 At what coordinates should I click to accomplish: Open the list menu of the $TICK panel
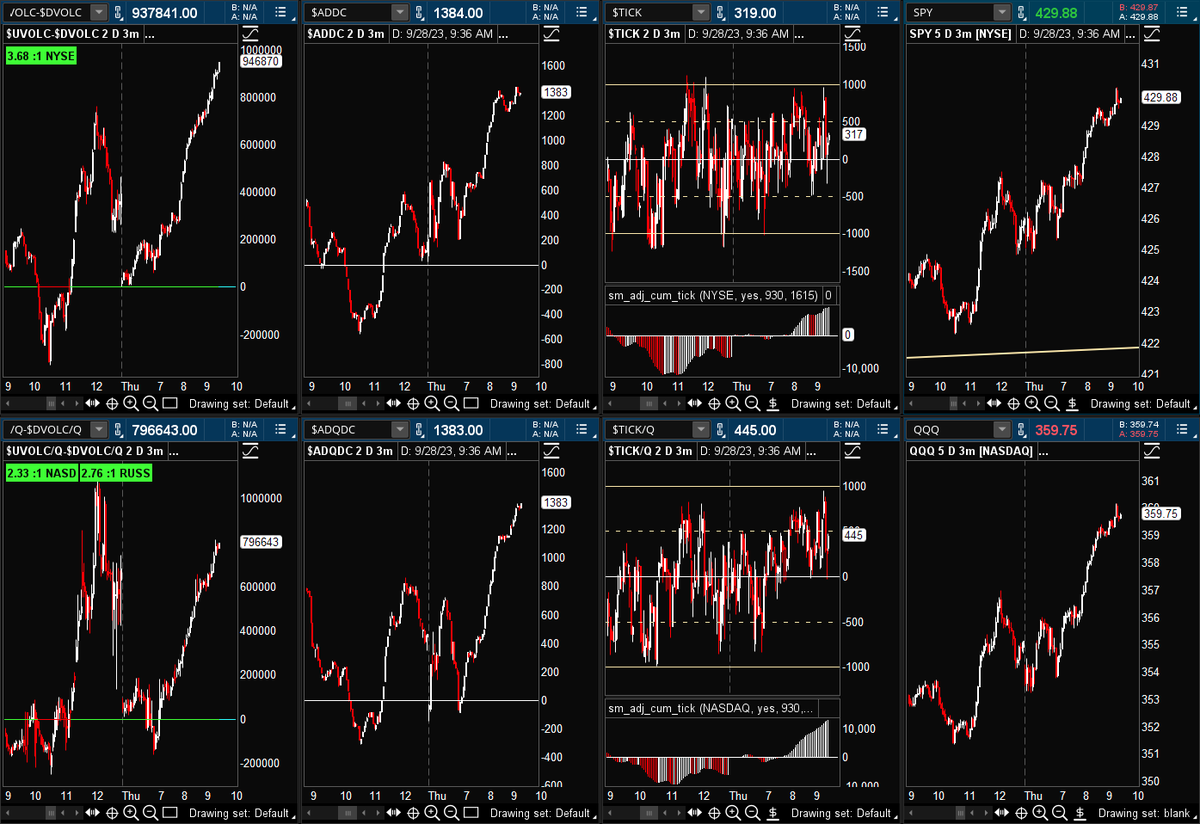(x=883, y=12)
